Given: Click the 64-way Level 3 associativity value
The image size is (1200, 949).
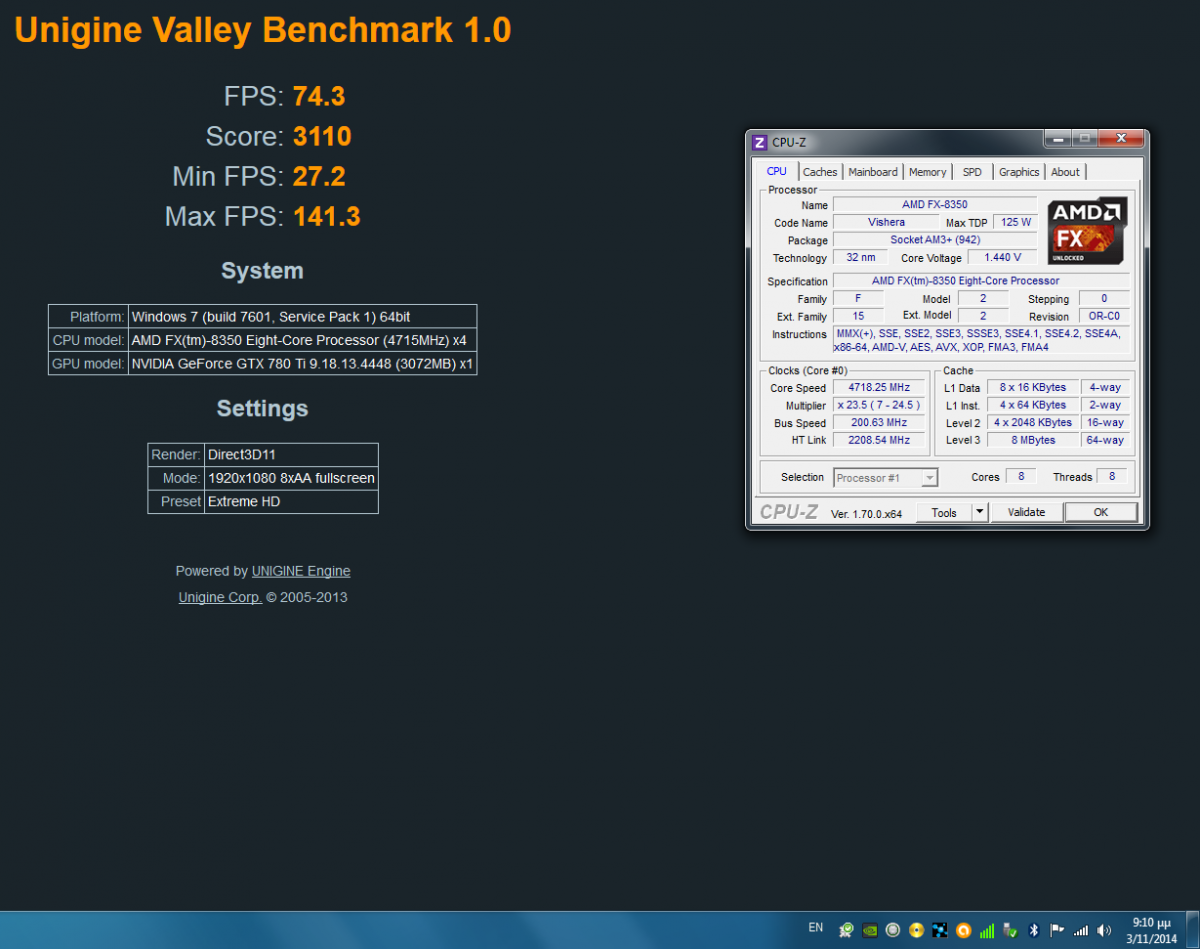Looking at the screenshot, I should pyautogui.click(x=1105, y=440).
